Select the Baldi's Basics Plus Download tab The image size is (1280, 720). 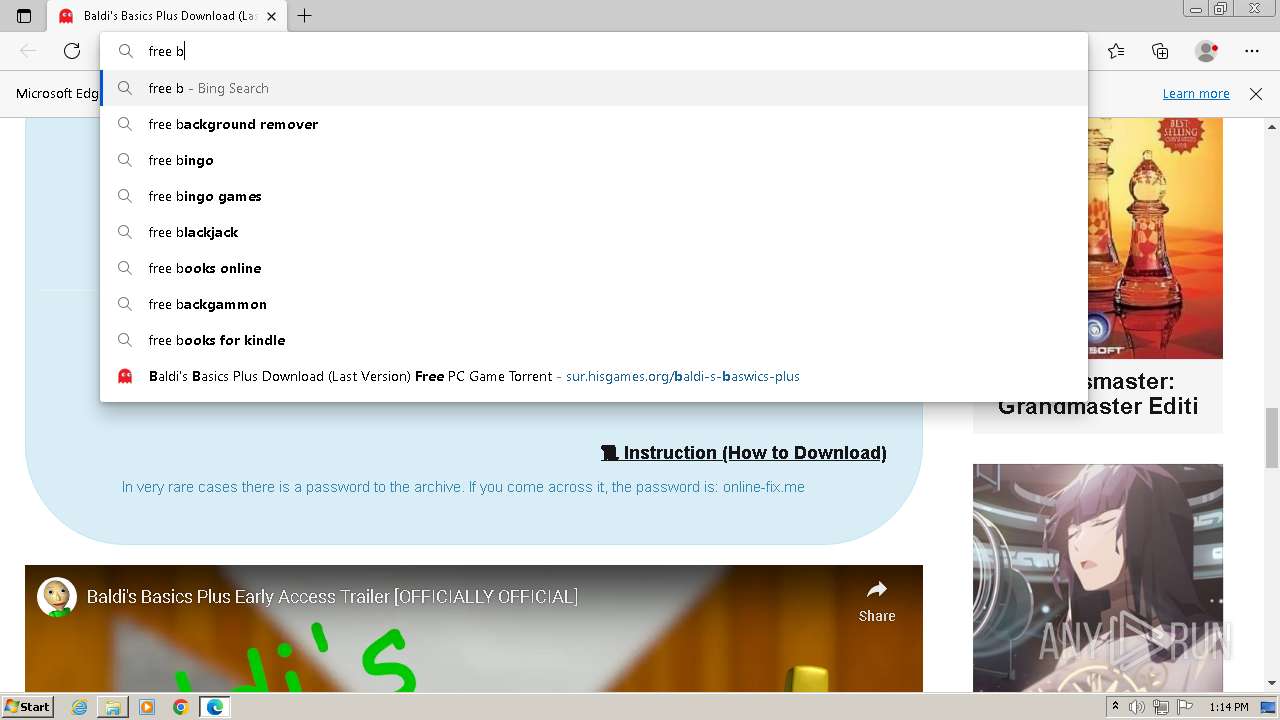[x=168, y=16]
